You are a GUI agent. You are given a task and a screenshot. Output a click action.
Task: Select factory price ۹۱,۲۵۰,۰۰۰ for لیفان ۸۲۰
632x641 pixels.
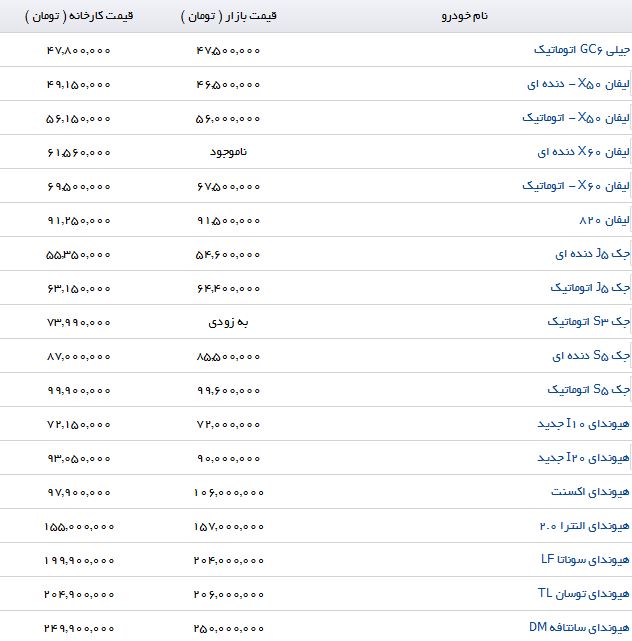click(78, 221)
